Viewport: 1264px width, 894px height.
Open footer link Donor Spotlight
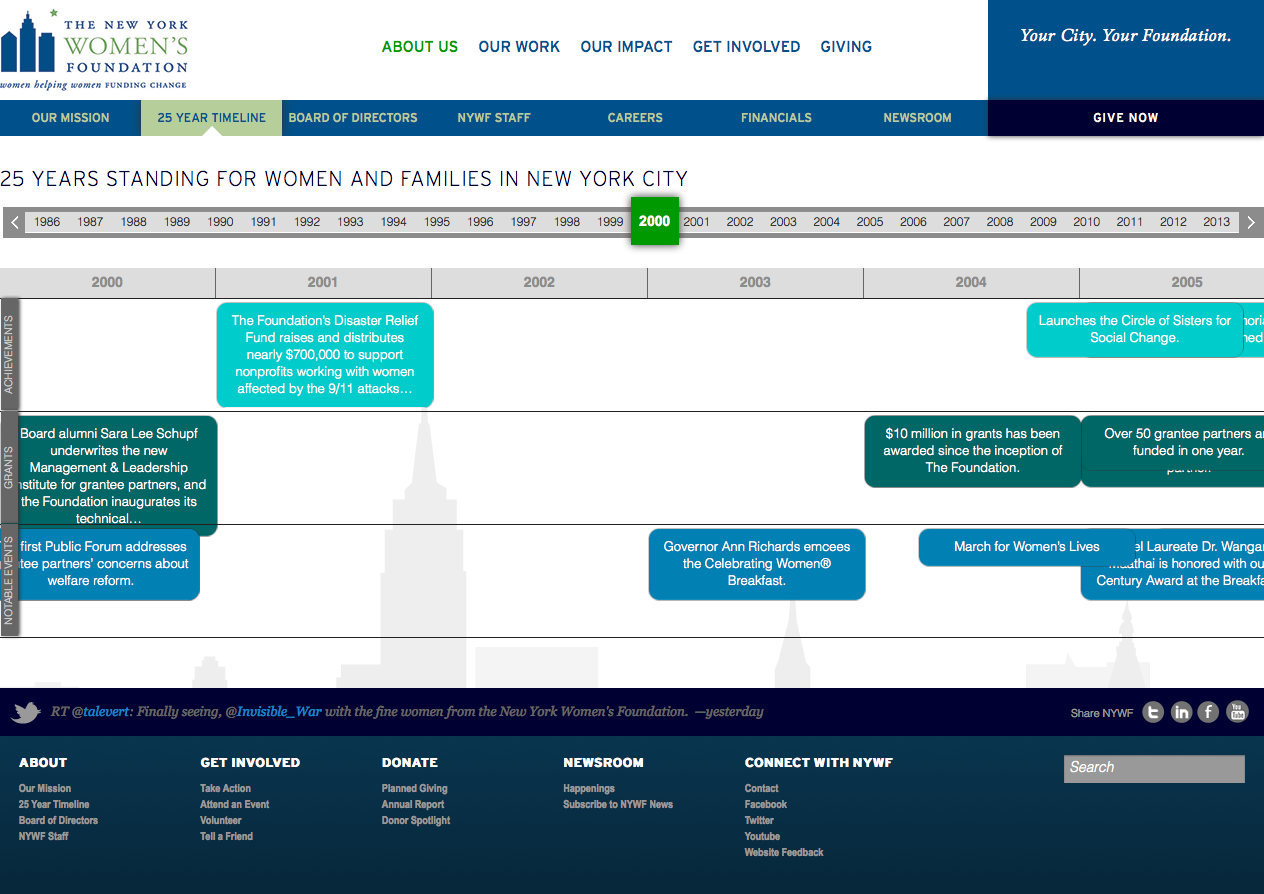coord(416,820)
